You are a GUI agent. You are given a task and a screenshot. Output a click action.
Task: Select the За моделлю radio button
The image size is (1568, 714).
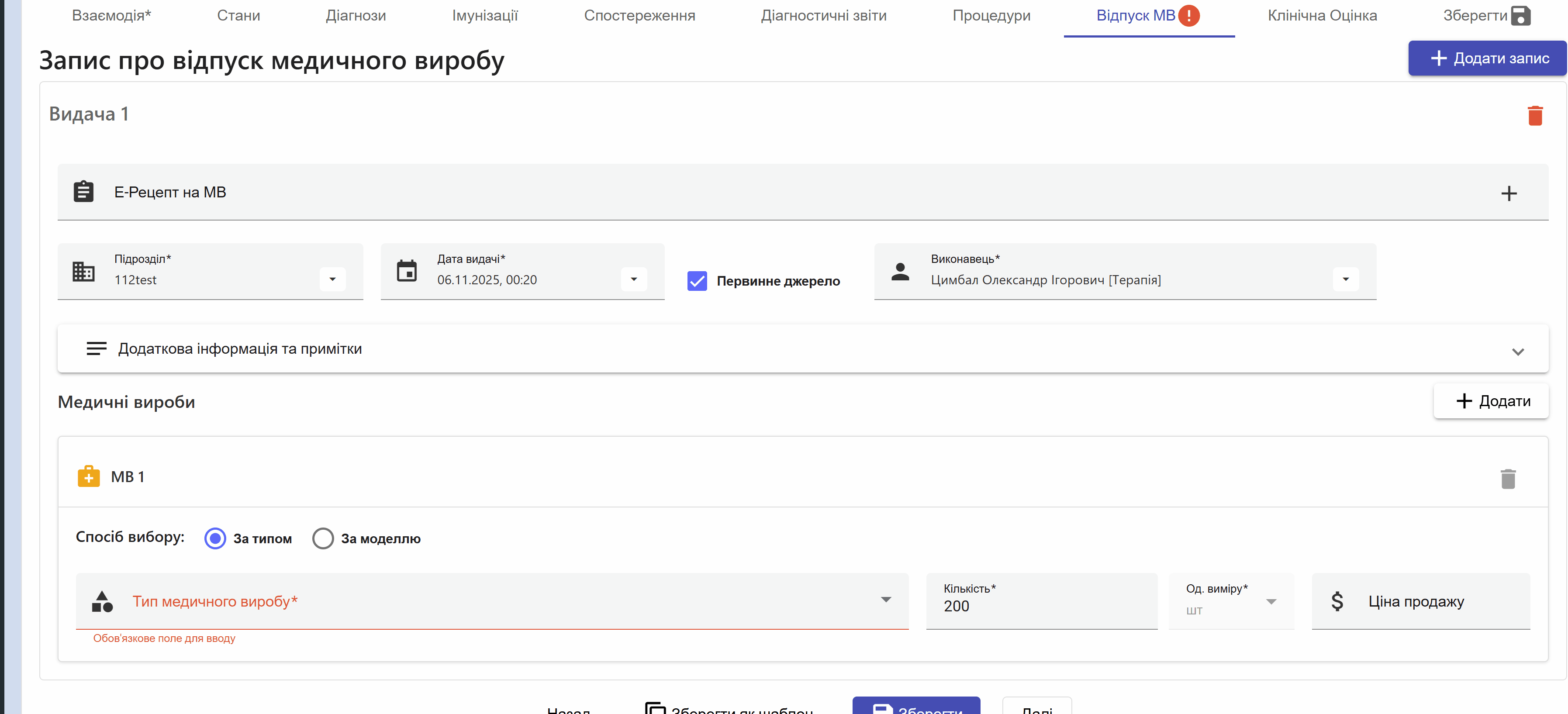[x=323, y=538]
